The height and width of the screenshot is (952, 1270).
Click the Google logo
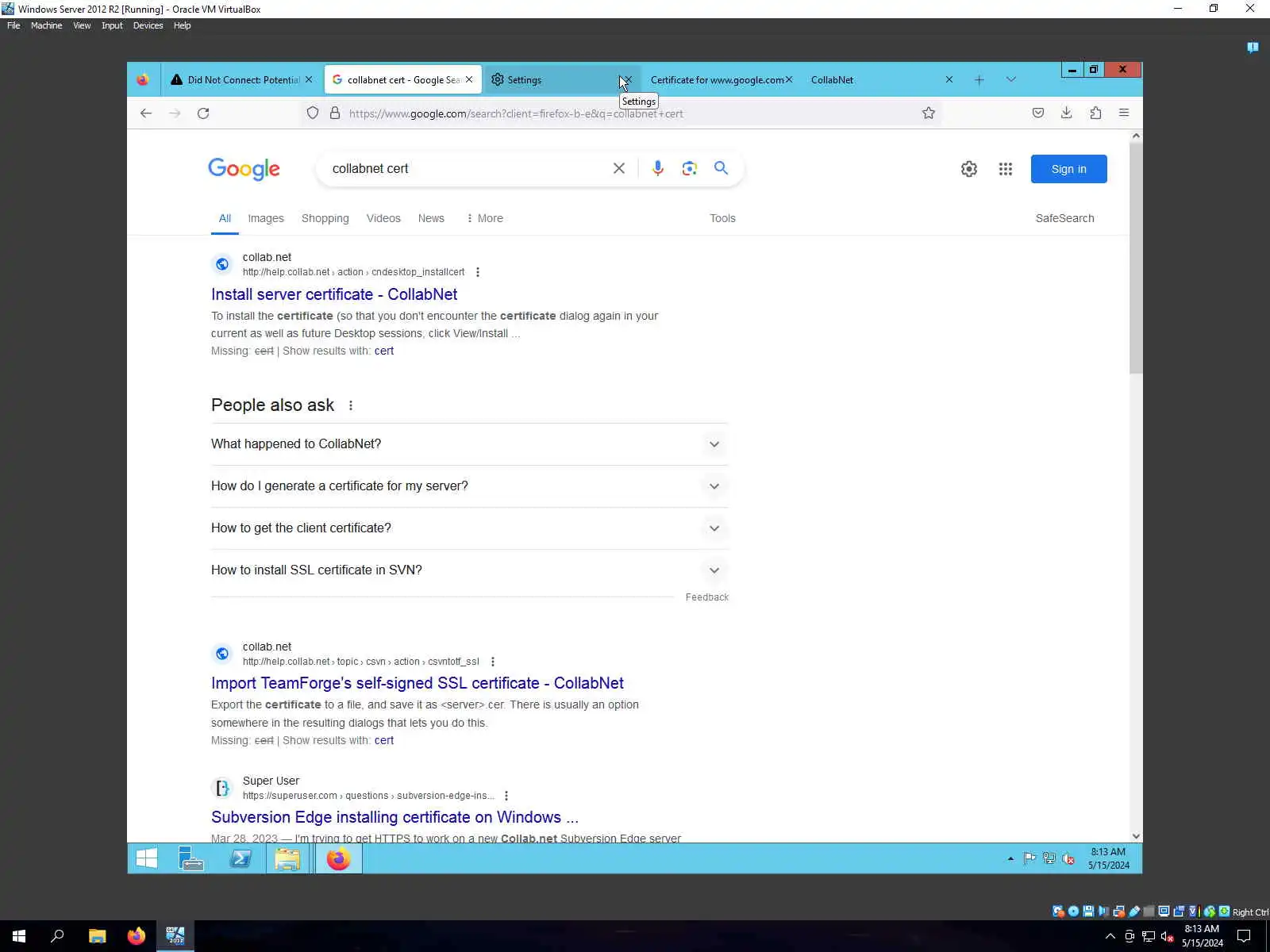pos(244,169)
